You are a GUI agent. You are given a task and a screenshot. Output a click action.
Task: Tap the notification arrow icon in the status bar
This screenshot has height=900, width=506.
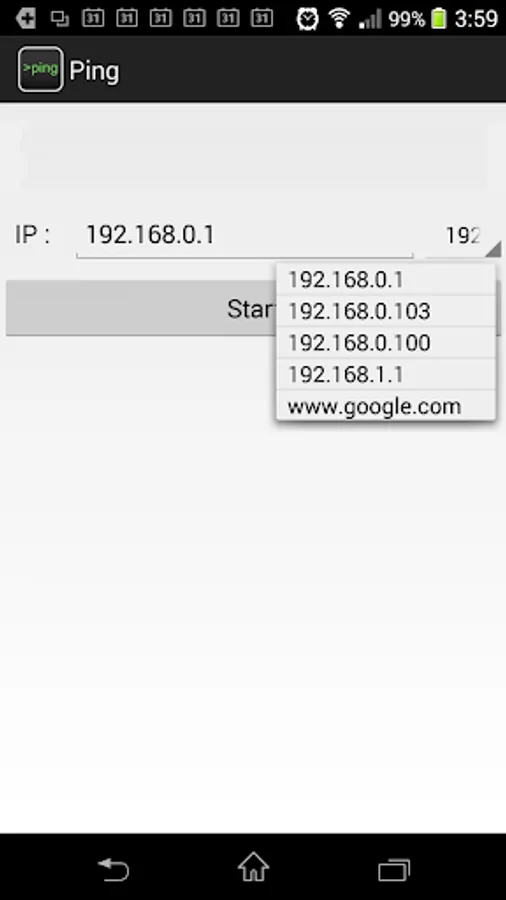pos(25,19)
